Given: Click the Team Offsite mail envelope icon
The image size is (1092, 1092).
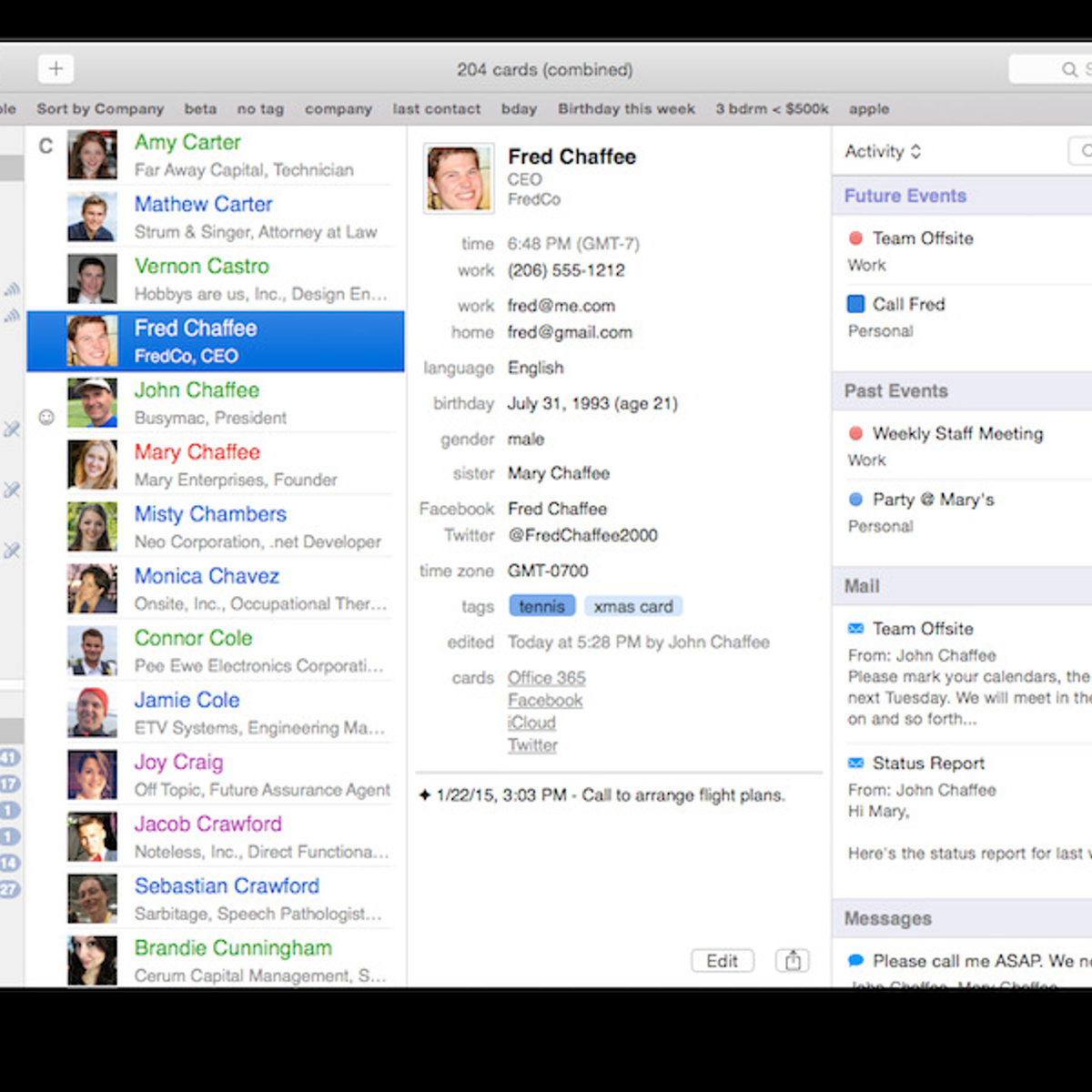Looking at the screenshot, I should (x=855, y=629).
